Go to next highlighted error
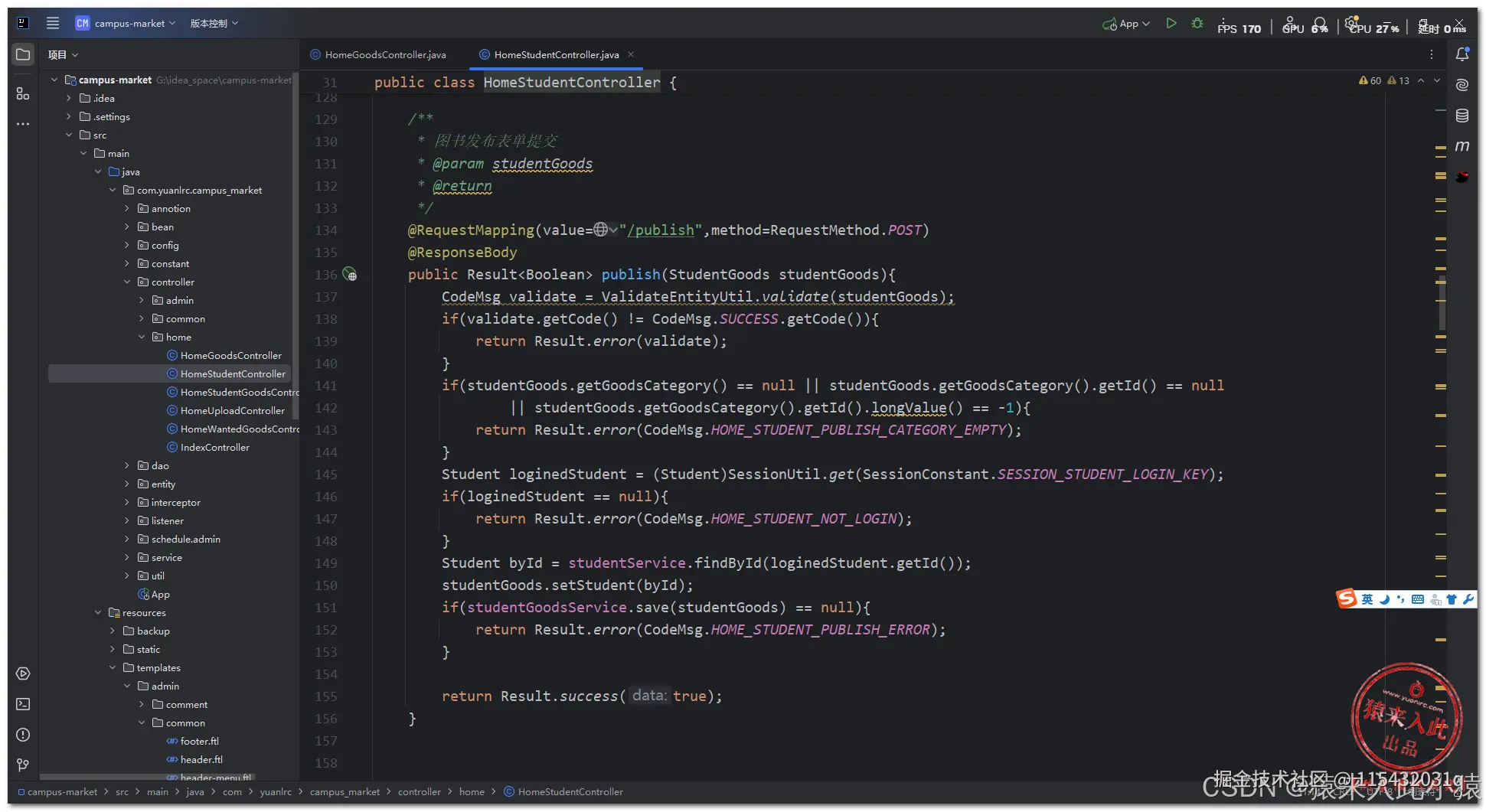The width and height of the screenshot is (1486, 812). pyautogui.click(x=1437, y=80)
